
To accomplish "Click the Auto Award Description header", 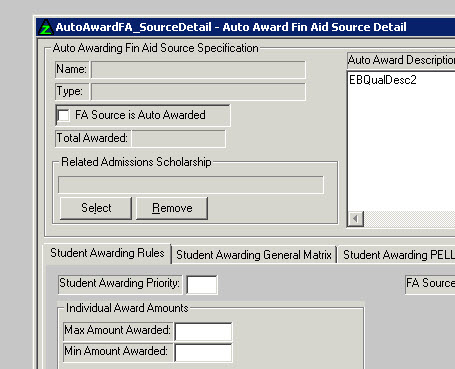I will (x=401, y=60).
